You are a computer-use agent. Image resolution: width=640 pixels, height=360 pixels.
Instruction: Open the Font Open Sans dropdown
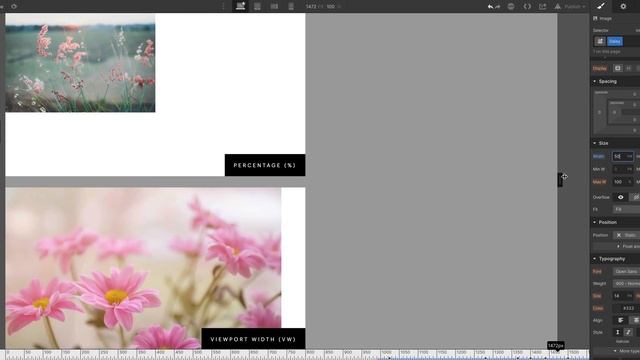tap(626, 271)
